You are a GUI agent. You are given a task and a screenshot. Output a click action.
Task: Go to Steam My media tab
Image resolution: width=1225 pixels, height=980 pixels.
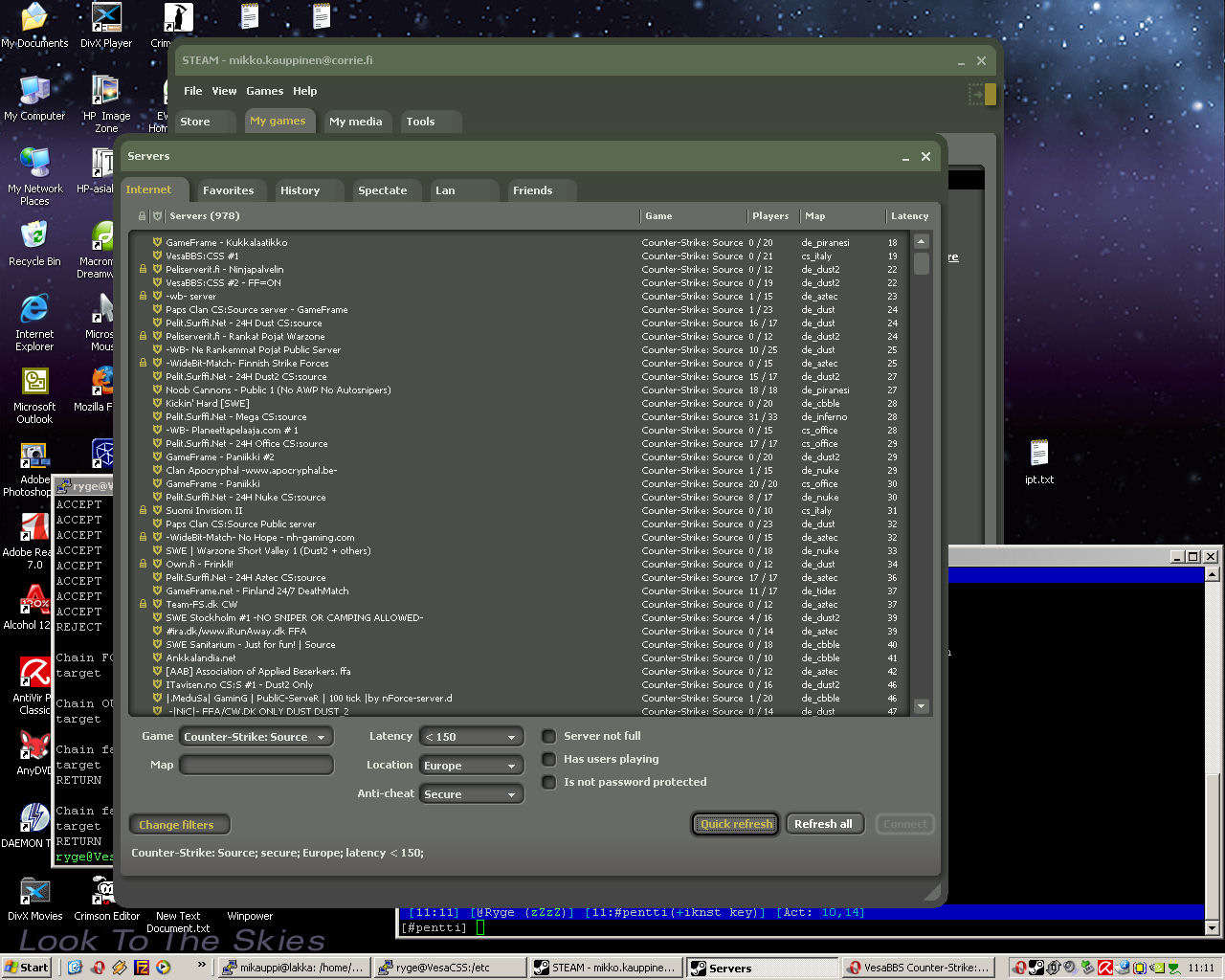point(356,122)
